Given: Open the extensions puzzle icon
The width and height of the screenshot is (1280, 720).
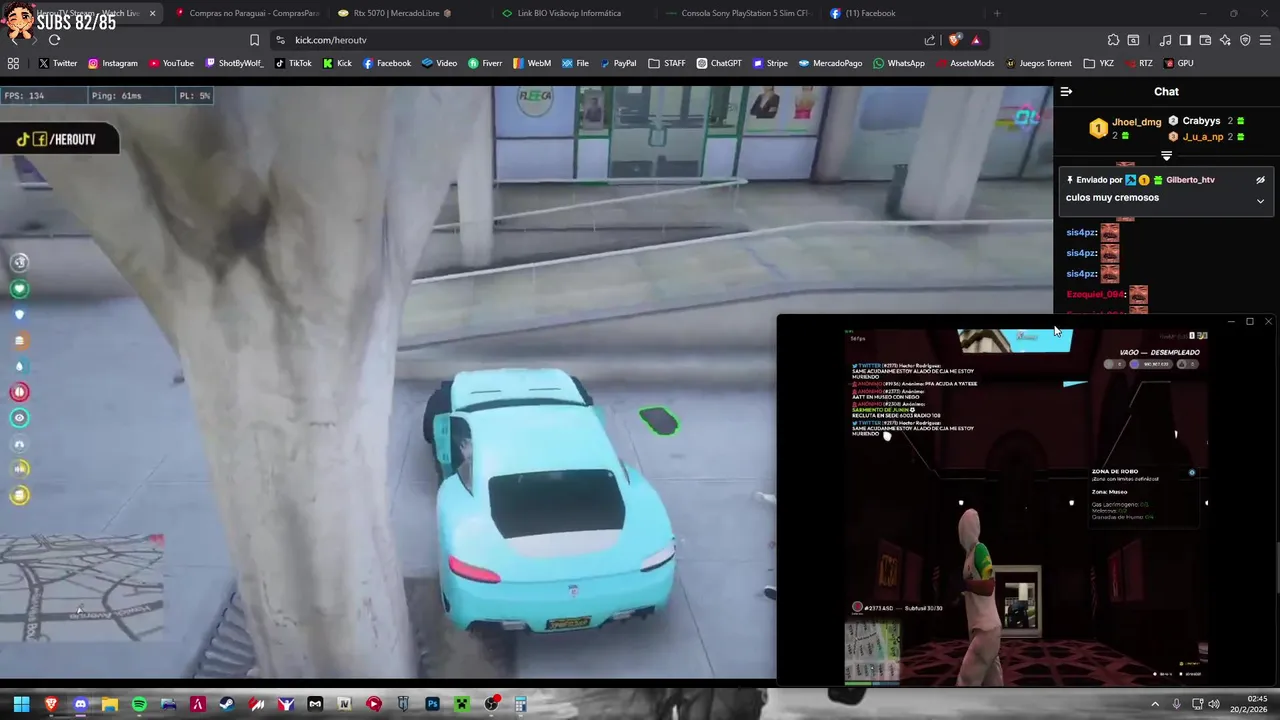Looking at the screenshot, I should pyautogui.click(x=1113, y=40).
